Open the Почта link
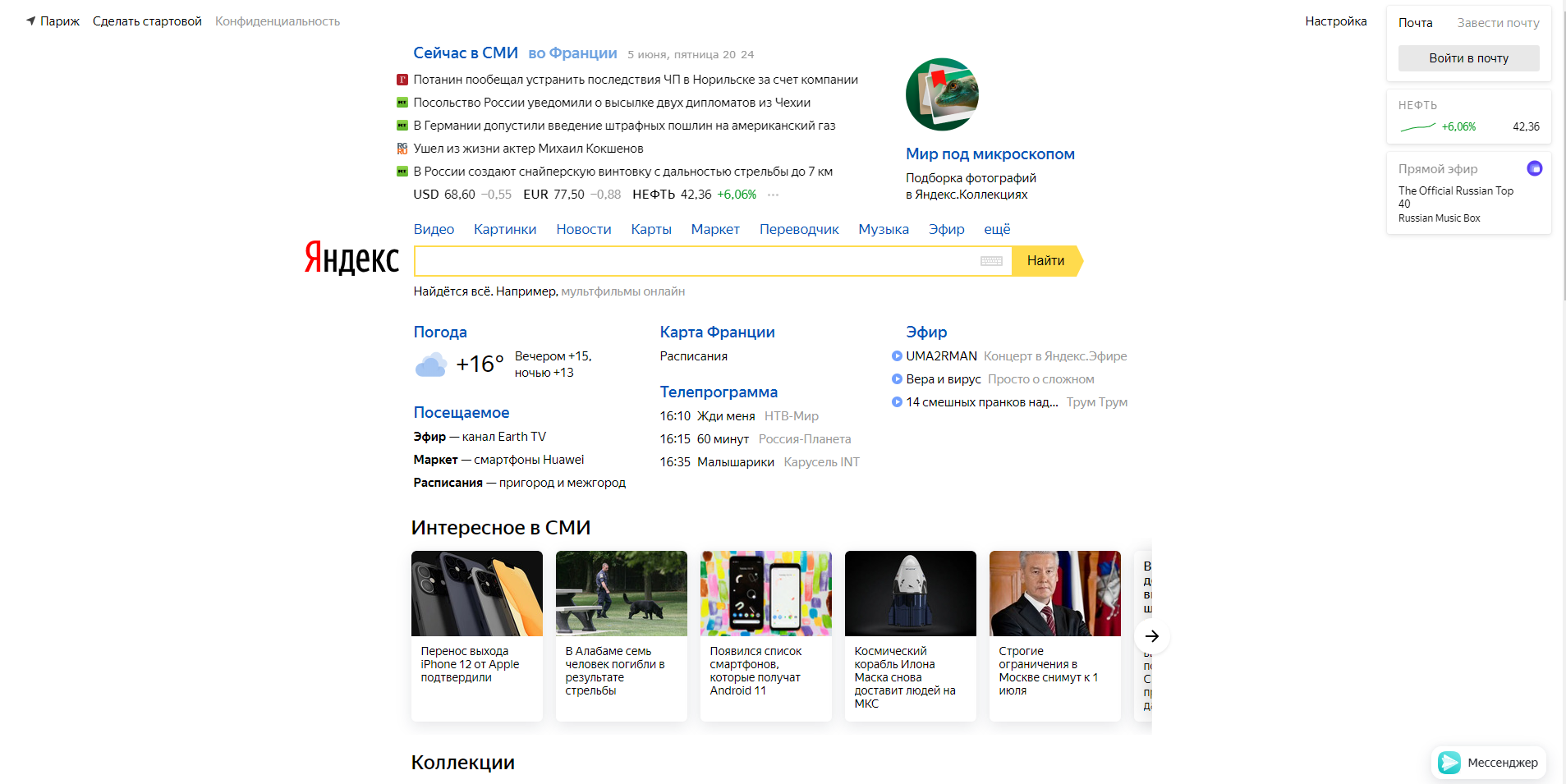Viewport: 1566px width, 784px height. (x=1415, y=23)
